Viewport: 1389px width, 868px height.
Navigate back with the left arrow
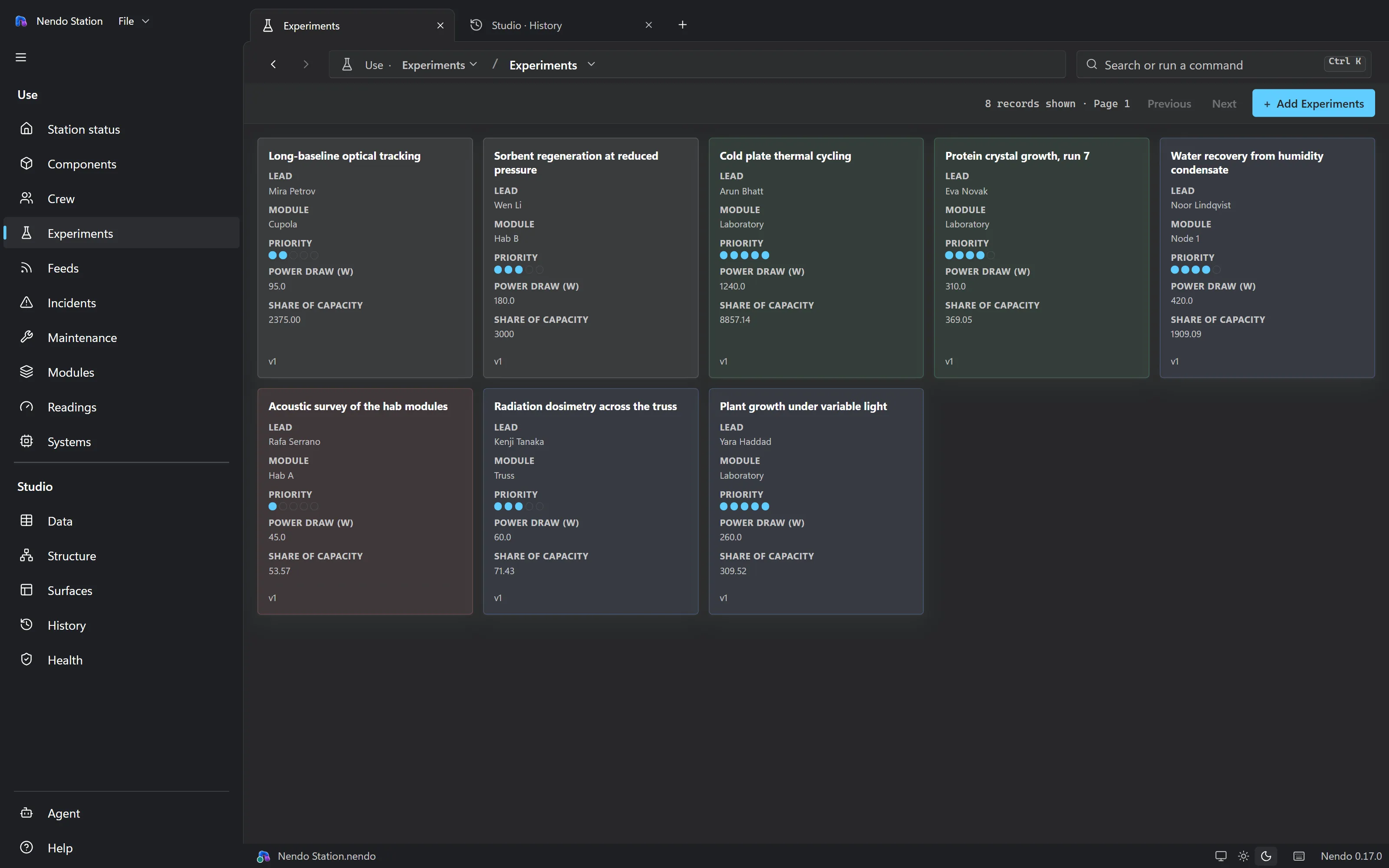273,64
